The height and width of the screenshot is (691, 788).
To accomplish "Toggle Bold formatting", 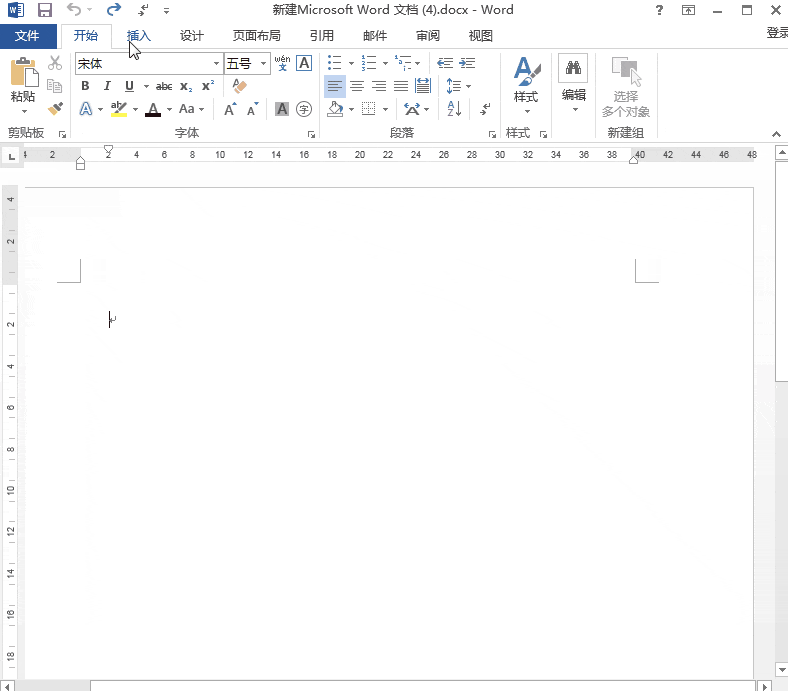I will pyautogui.click(x=85, y=86).
